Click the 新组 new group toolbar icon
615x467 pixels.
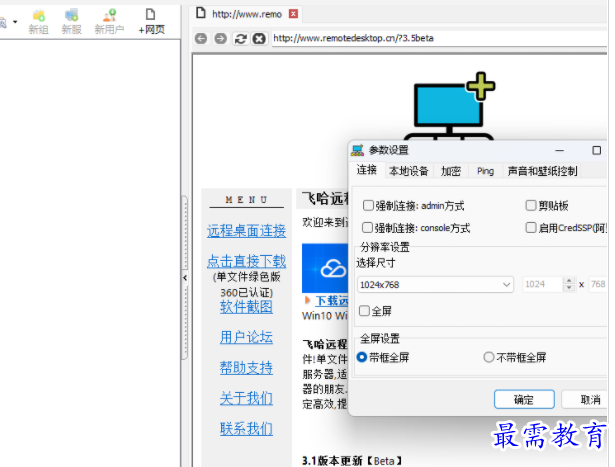pyautogui.click(x=38, y=22)
